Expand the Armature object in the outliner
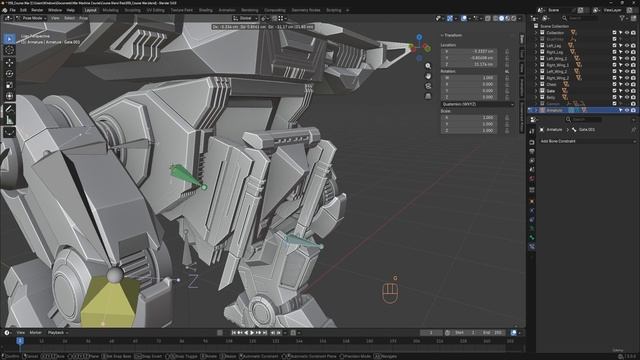 click(536, 110)
